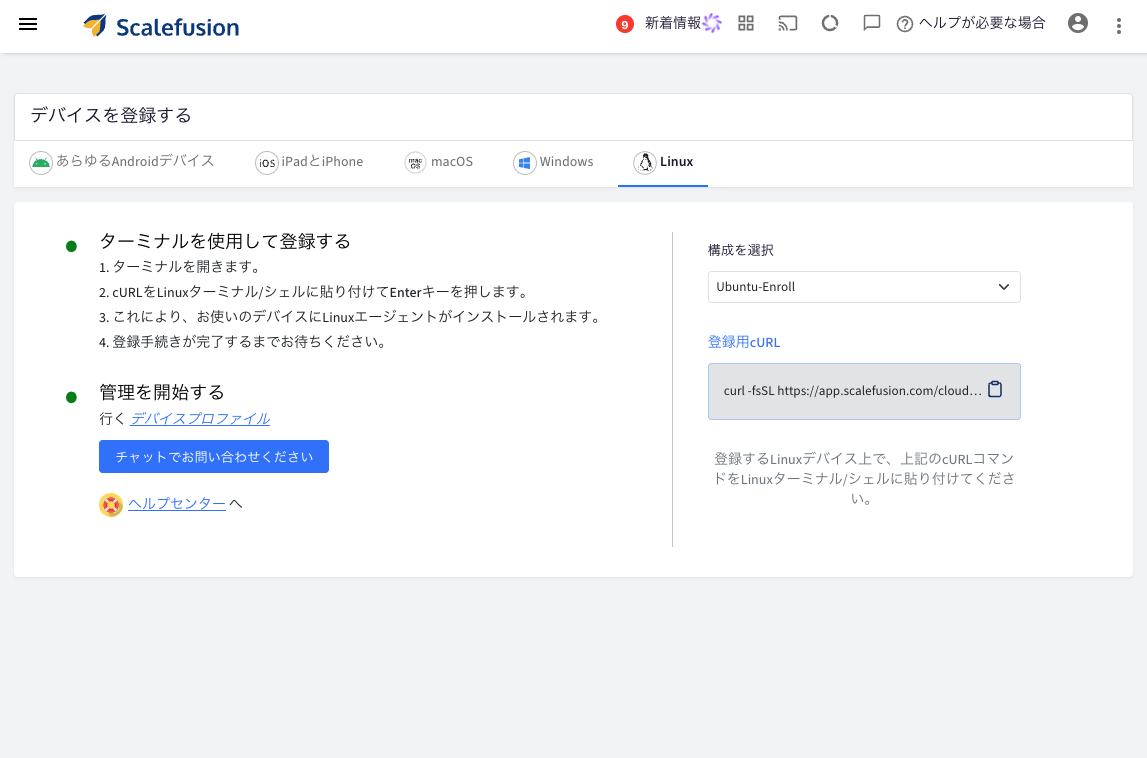Open 新着情報 what's new link
This screenshot has height=758, width=1147.
672,23
